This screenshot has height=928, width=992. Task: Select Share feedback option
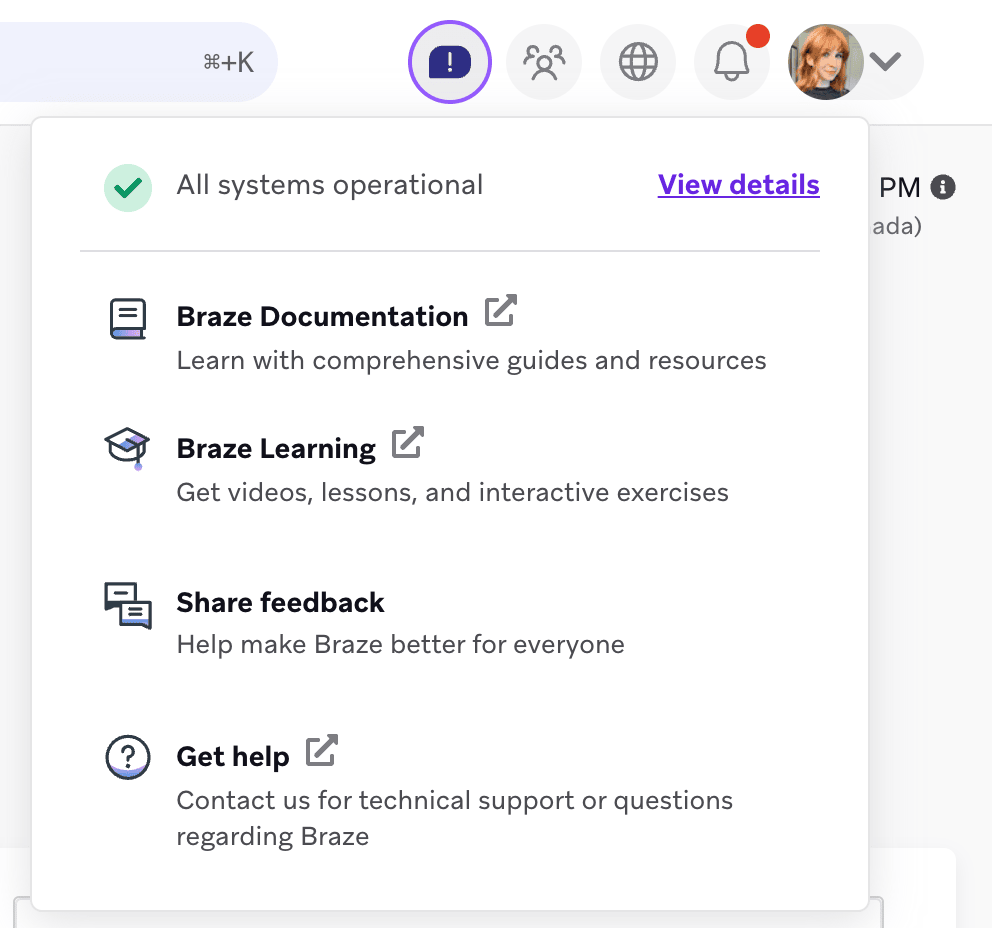tap(280, 603)
